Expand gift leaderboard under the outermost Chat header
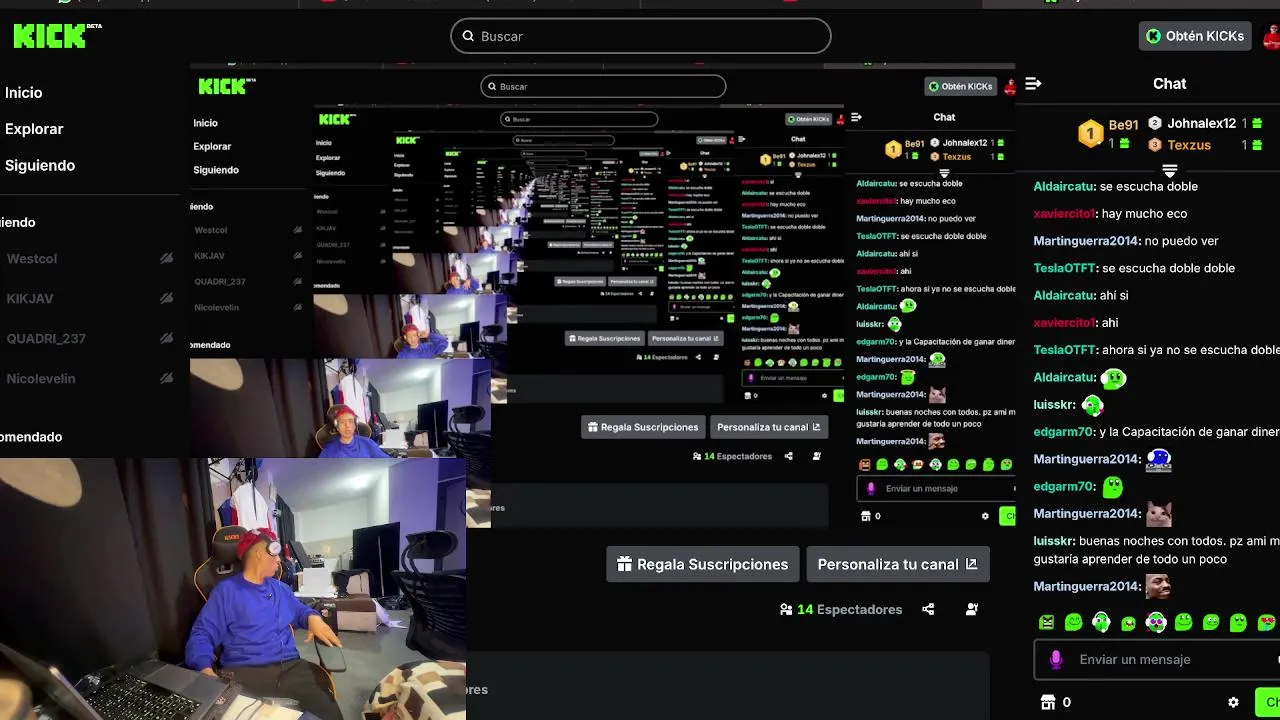This screenshot has width=1280, height=720. pyautogui.click(x=1169, y=171)
